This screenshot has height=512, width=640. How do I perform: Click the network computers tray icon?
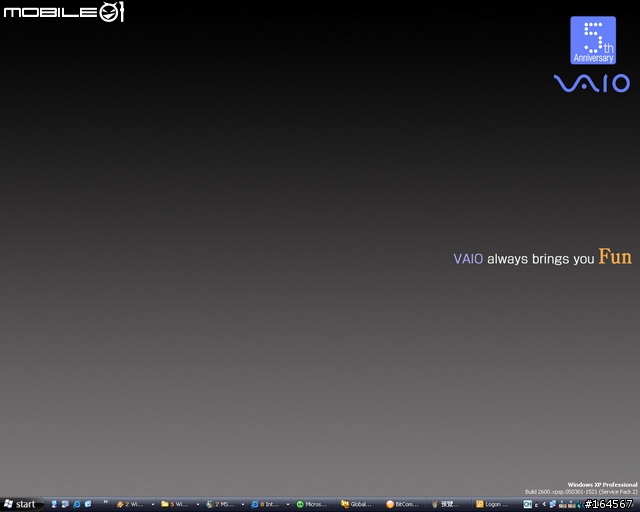pyautogui.click(x=553, y=505)
